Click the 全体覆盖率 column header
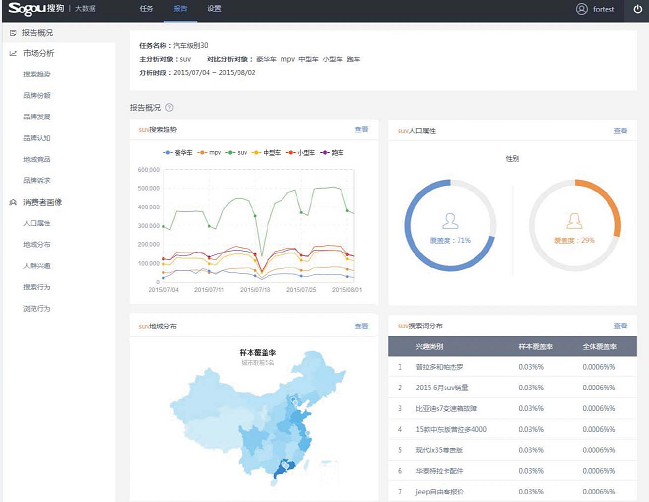Viewport: 649px width, 502px height. tap(600, 346)
